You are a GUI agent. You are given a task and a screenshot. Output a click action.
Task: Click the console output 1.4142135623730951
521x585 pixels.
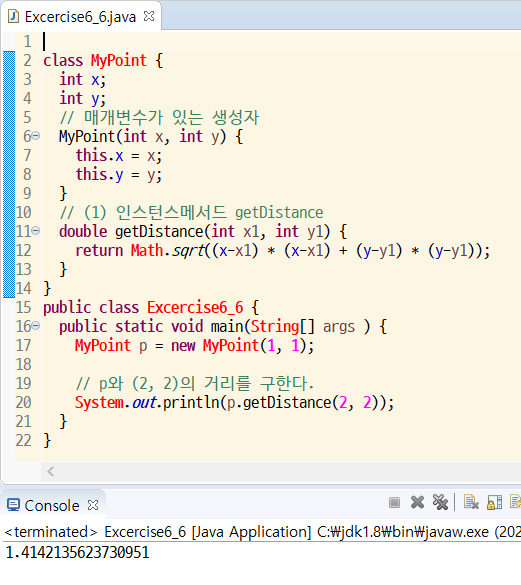click(78, 552)
